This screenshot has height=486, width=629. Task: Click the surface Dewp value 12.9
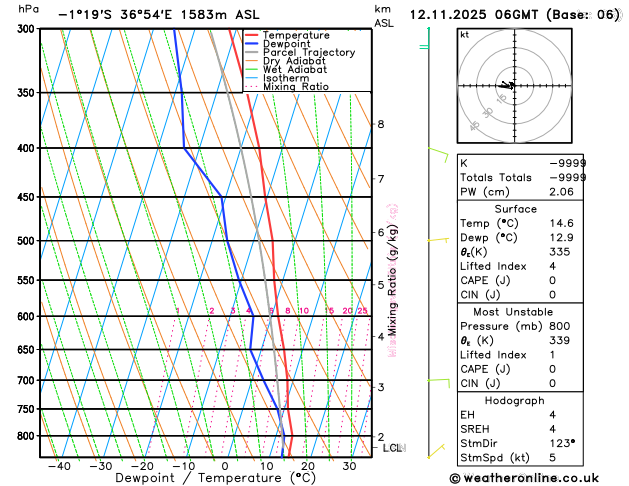(561, 238)
